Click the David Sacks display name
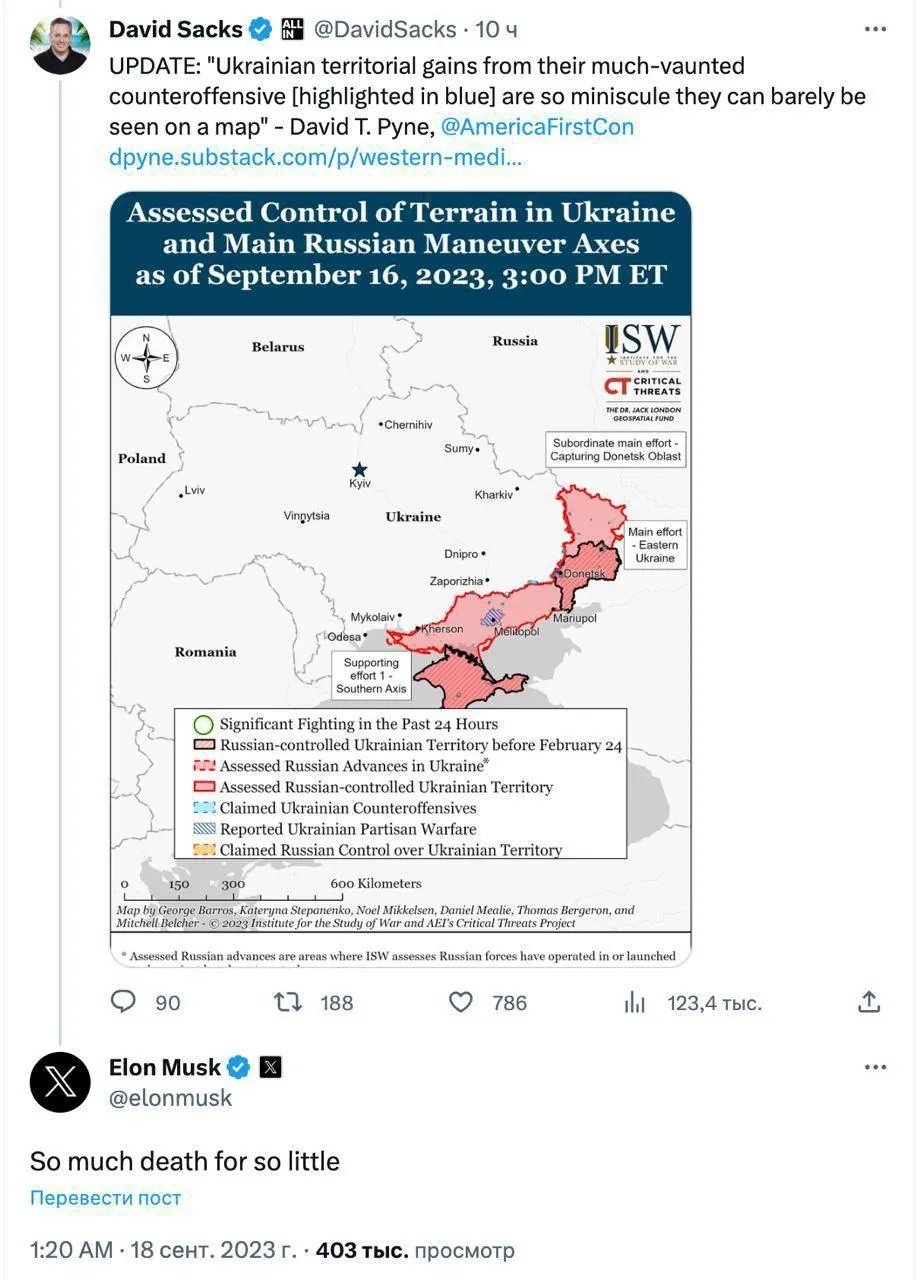The image size is (921, 1280). pyautogui.click(x=175, y=30)
